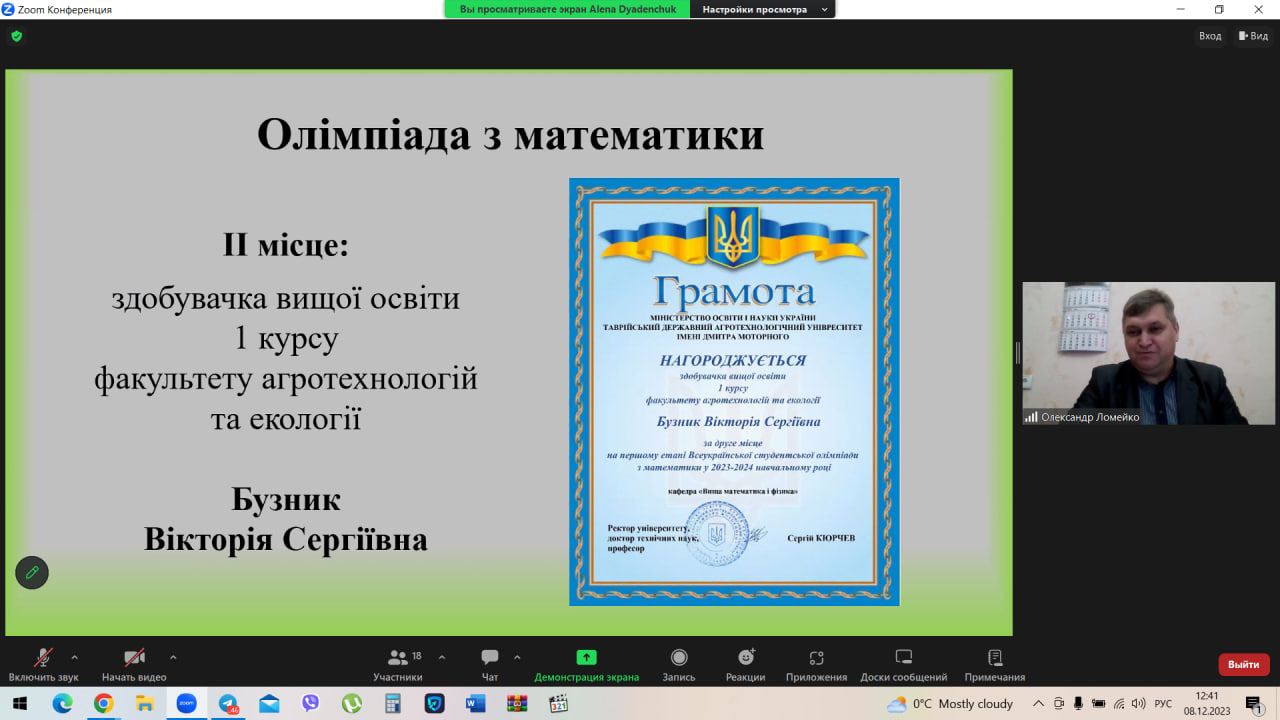This screenshot has height=720, width=1280.
Task: Open the weather widget showing Mostly cloudy
Action: (x=950, y=704)
